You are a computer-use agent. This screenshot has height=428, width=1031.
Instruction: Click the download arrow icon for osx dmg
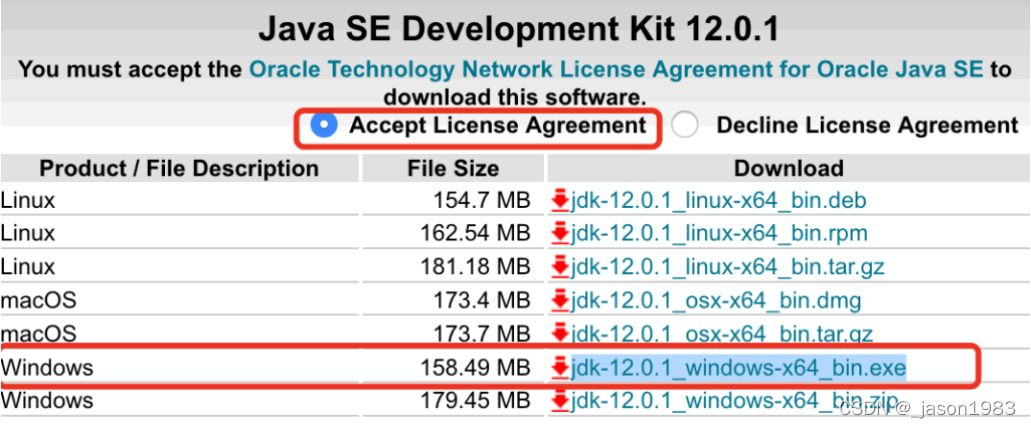pyautogui.click(x=560, y=302)
